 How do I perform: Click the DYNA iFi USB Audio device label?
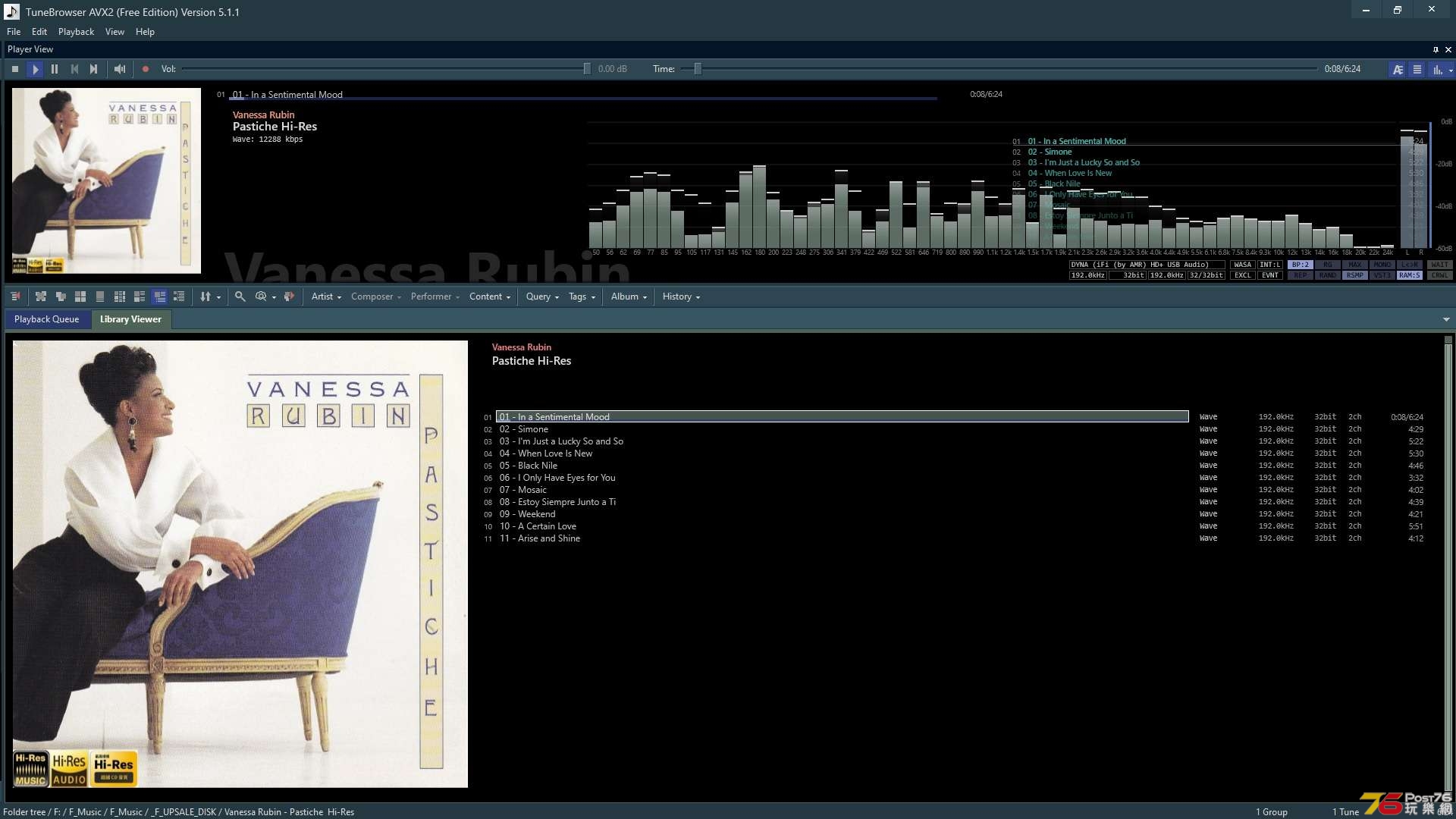coord(1147,265)
